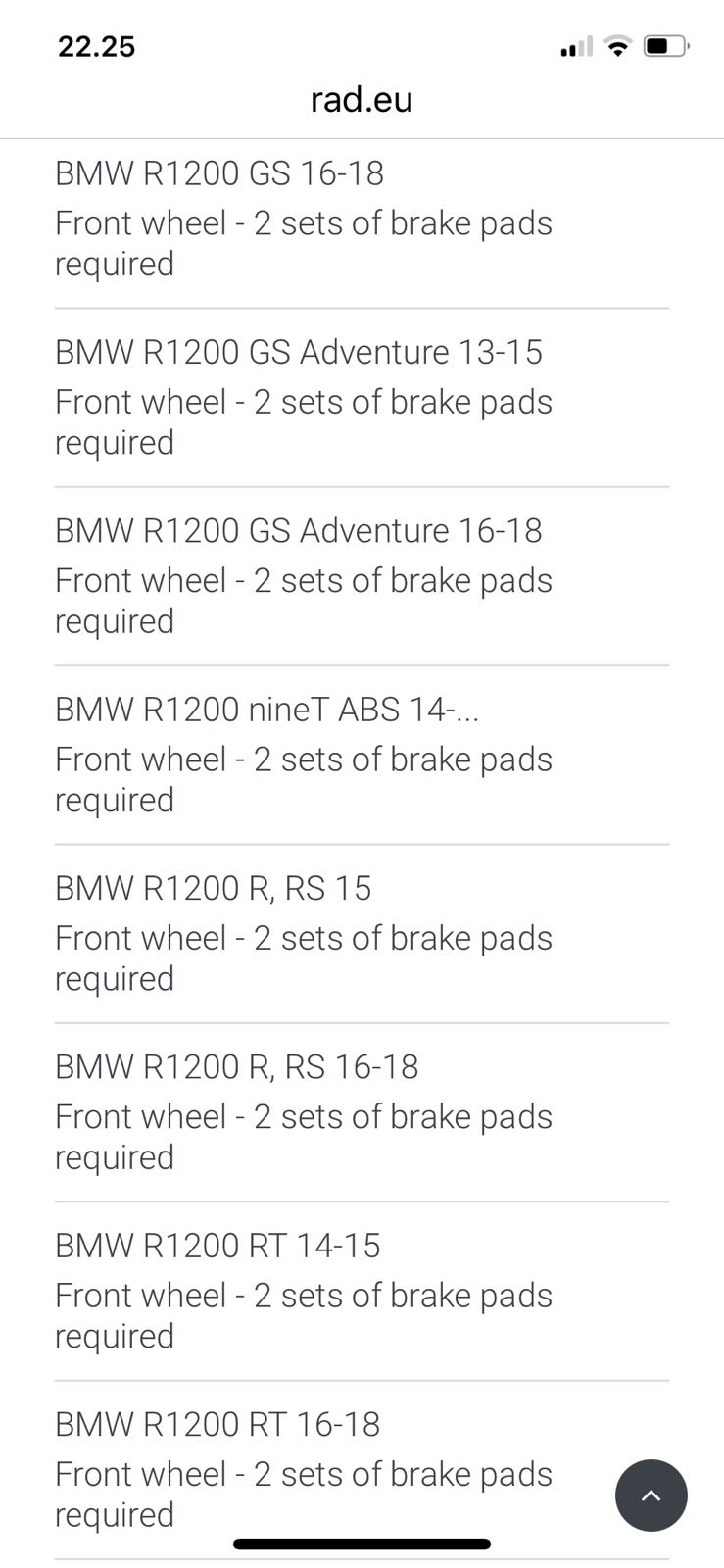Tap the home indicator bar at bottom
Screen dimensions: 724x1568
pyautogui.click(x=362, y=1543)
